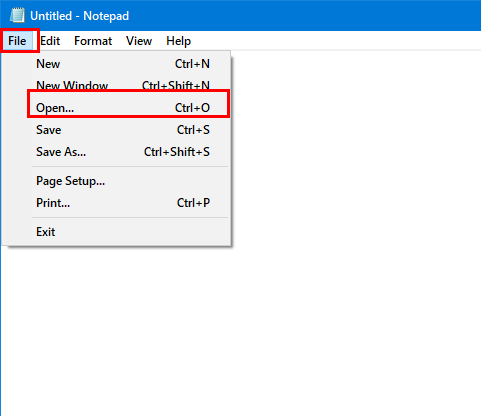Click the Ctrl+P shortcut label
Viewport: 481px width, 416px height.
(193, 203)
